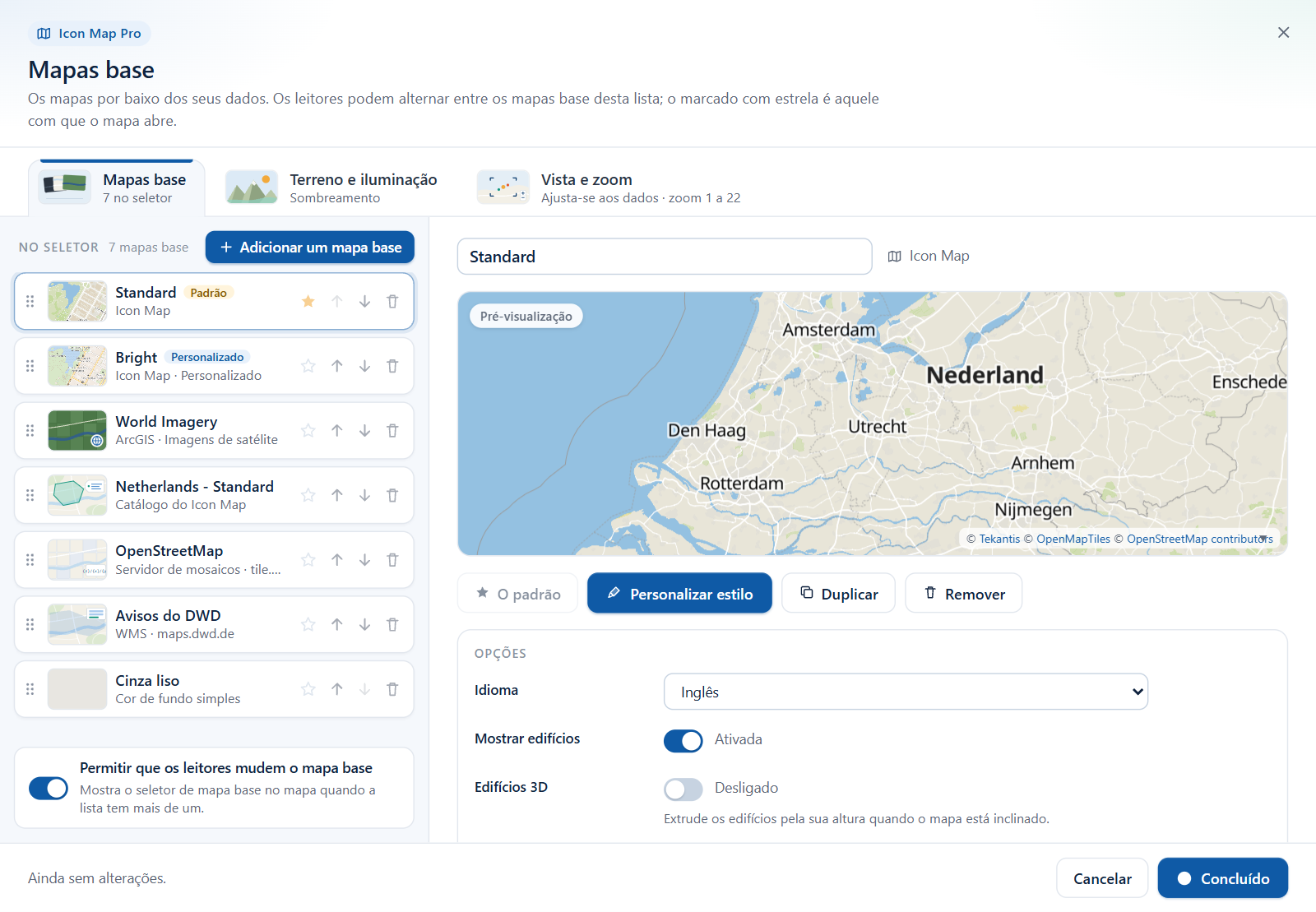The height and width of the screenshot is (912, 1316).
Task: Click the O padrão button
Action: pos(518,594)
